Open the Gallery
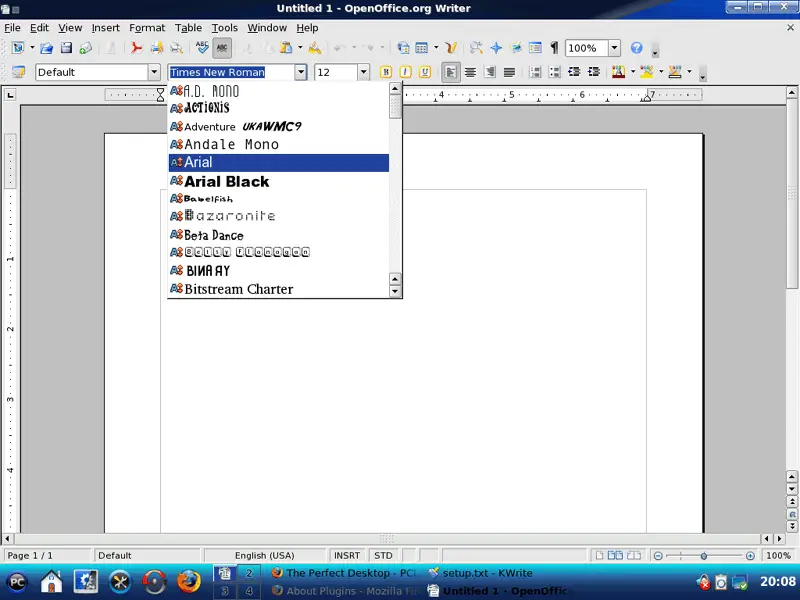Image resolution: width=800 pixels, height=600 pixels. [516, 48]
